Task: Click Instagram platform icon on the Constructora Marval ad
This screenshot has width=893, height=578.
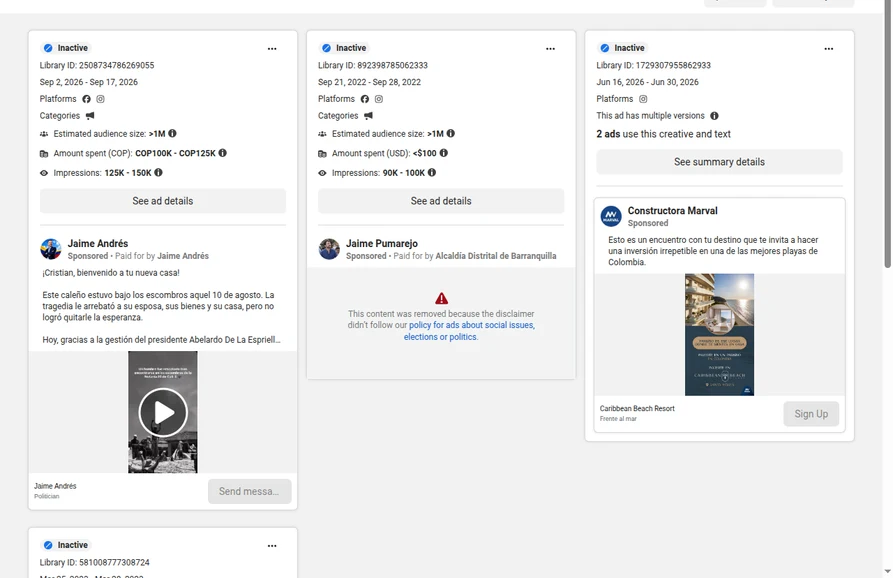Action: tap(643, 99)
